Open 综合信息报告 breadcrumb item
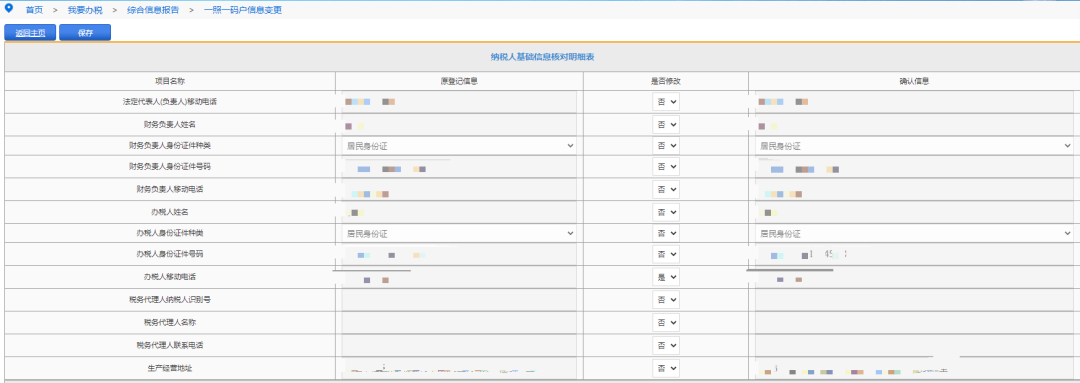1080x383 pixels. point(153,10)
